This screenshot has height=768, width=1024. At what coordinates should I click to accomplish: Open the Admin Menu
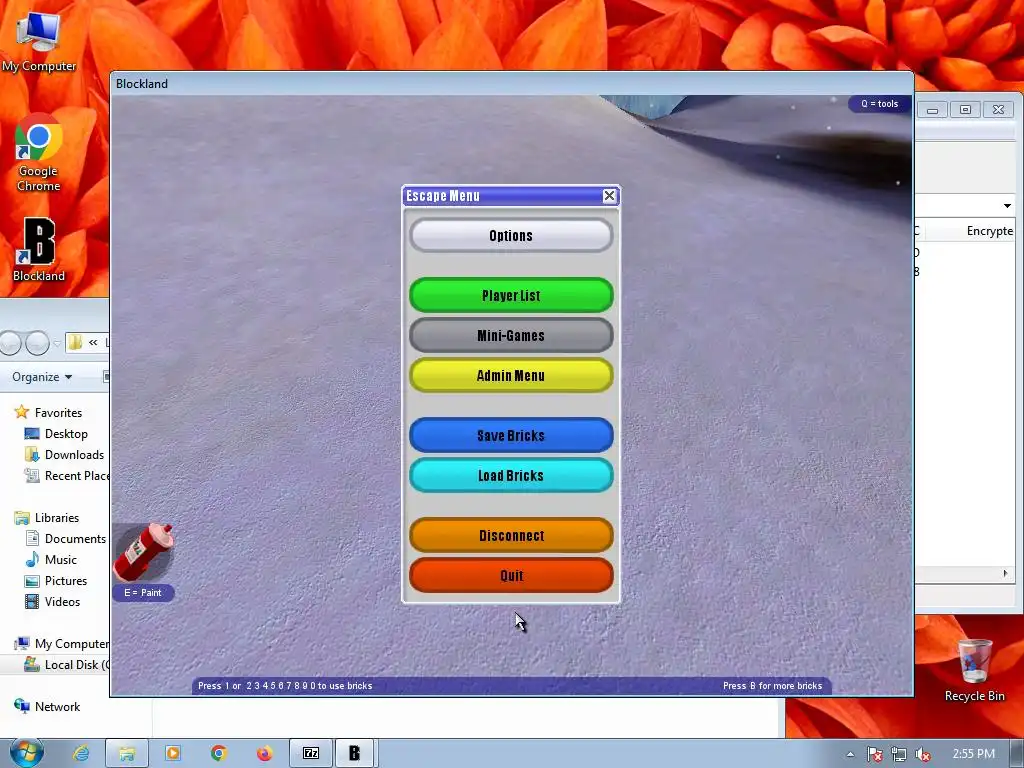511,376
